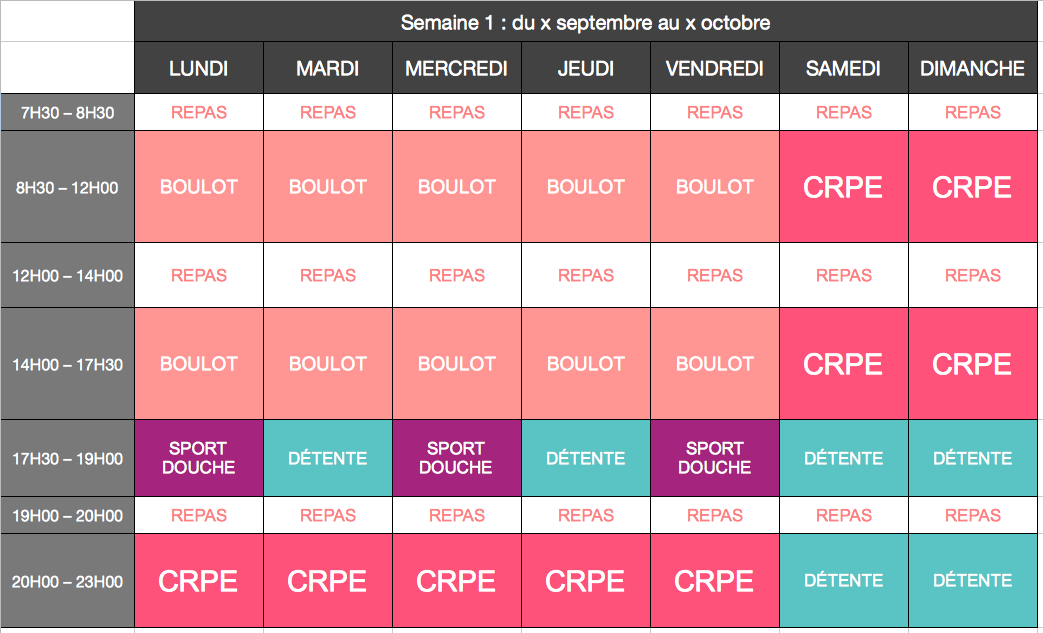Select Thursday's midday REPAS cell

coord(586,275)
